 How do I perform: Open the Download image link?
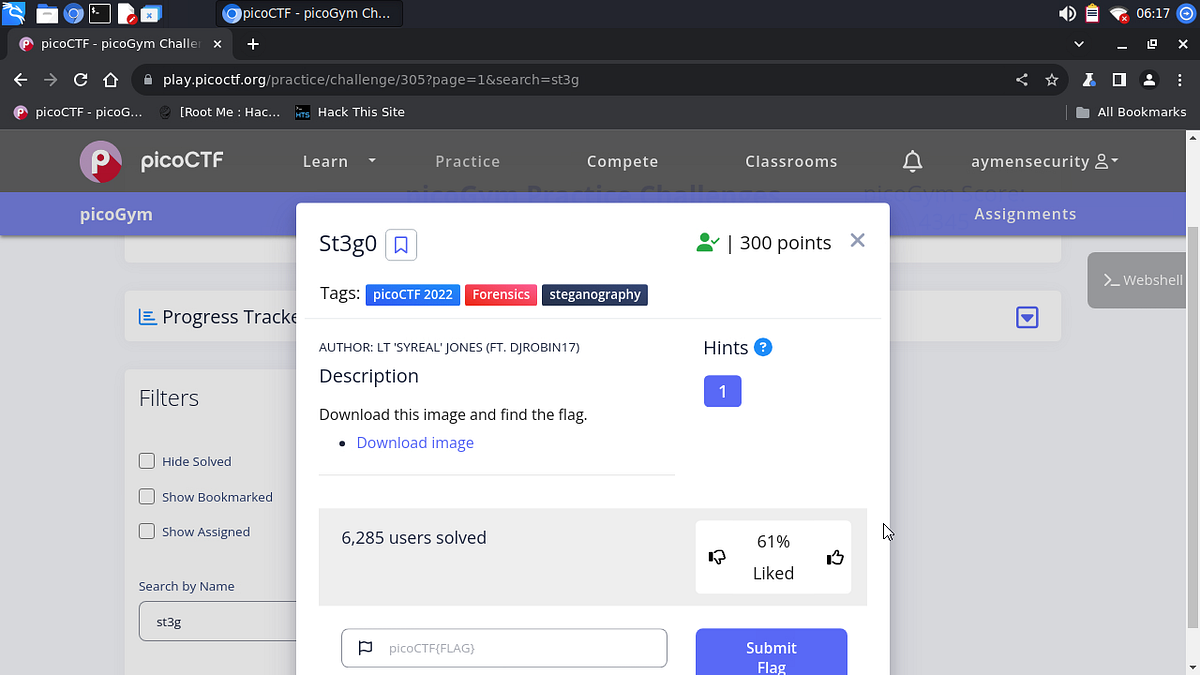coord(414,442)
